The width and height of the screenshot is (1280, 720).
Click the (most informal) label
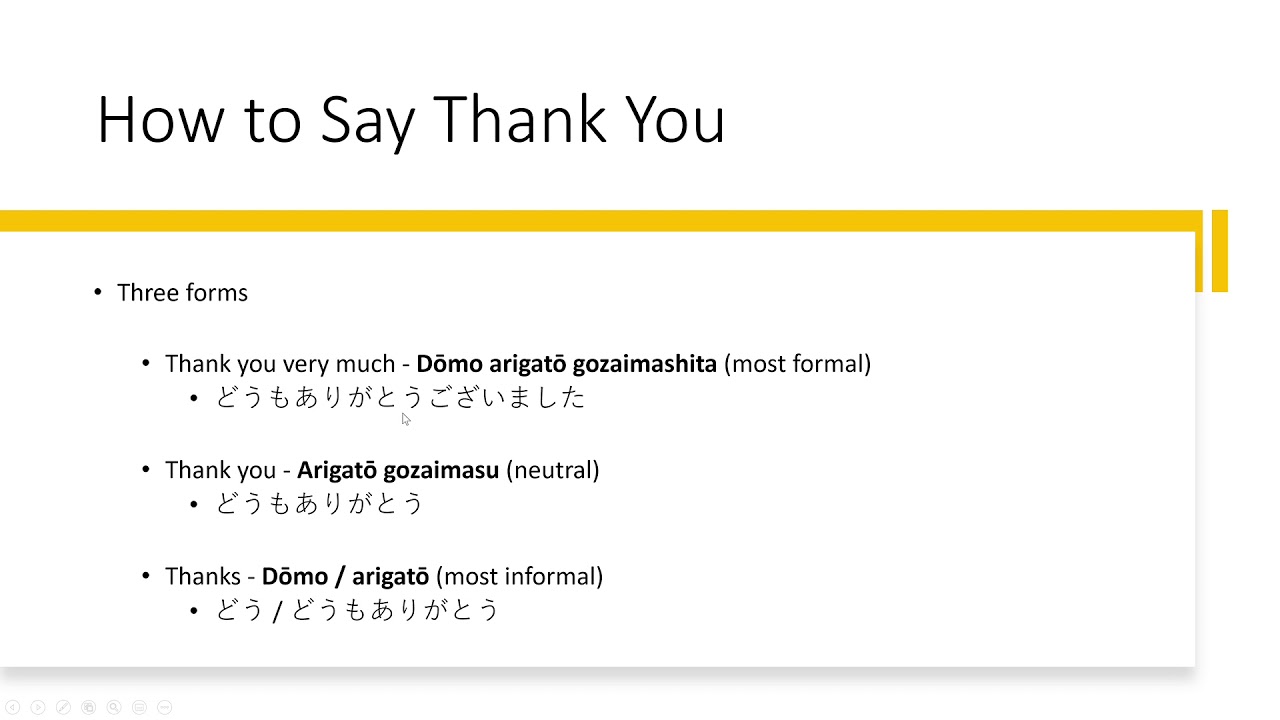(519, 576)
